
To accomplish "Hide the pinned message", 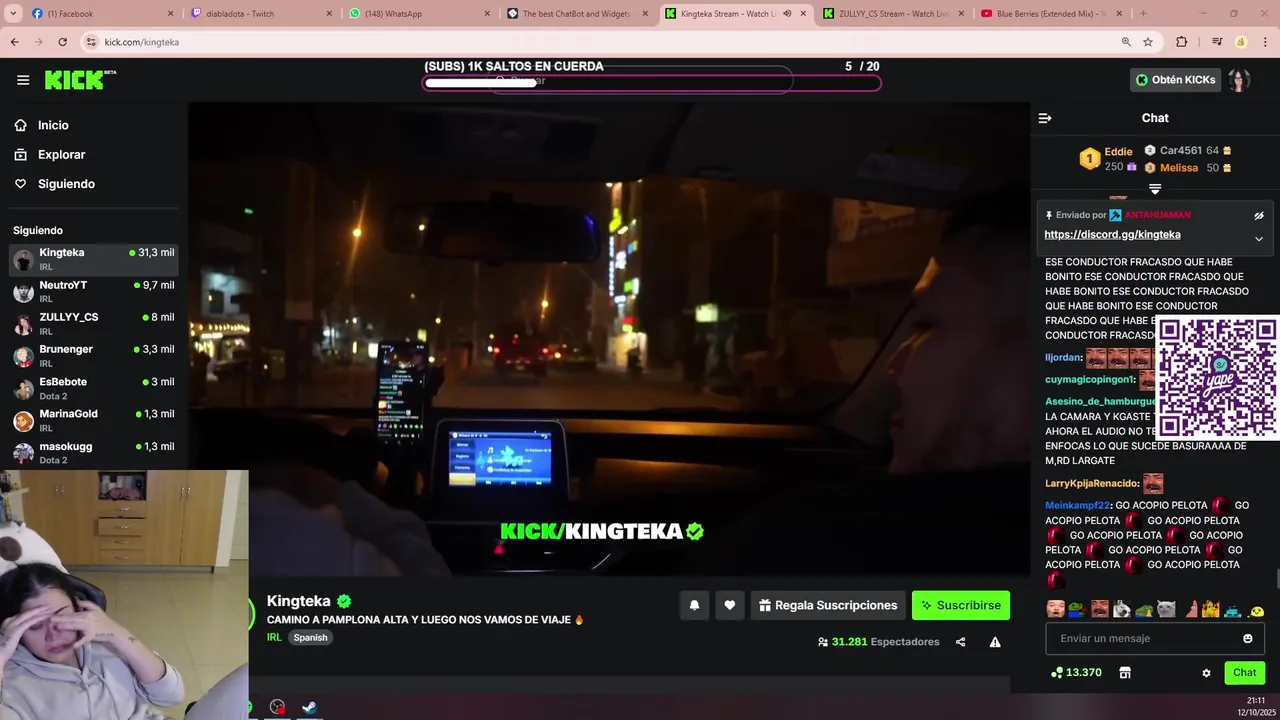I will [x=1259, y=215].
